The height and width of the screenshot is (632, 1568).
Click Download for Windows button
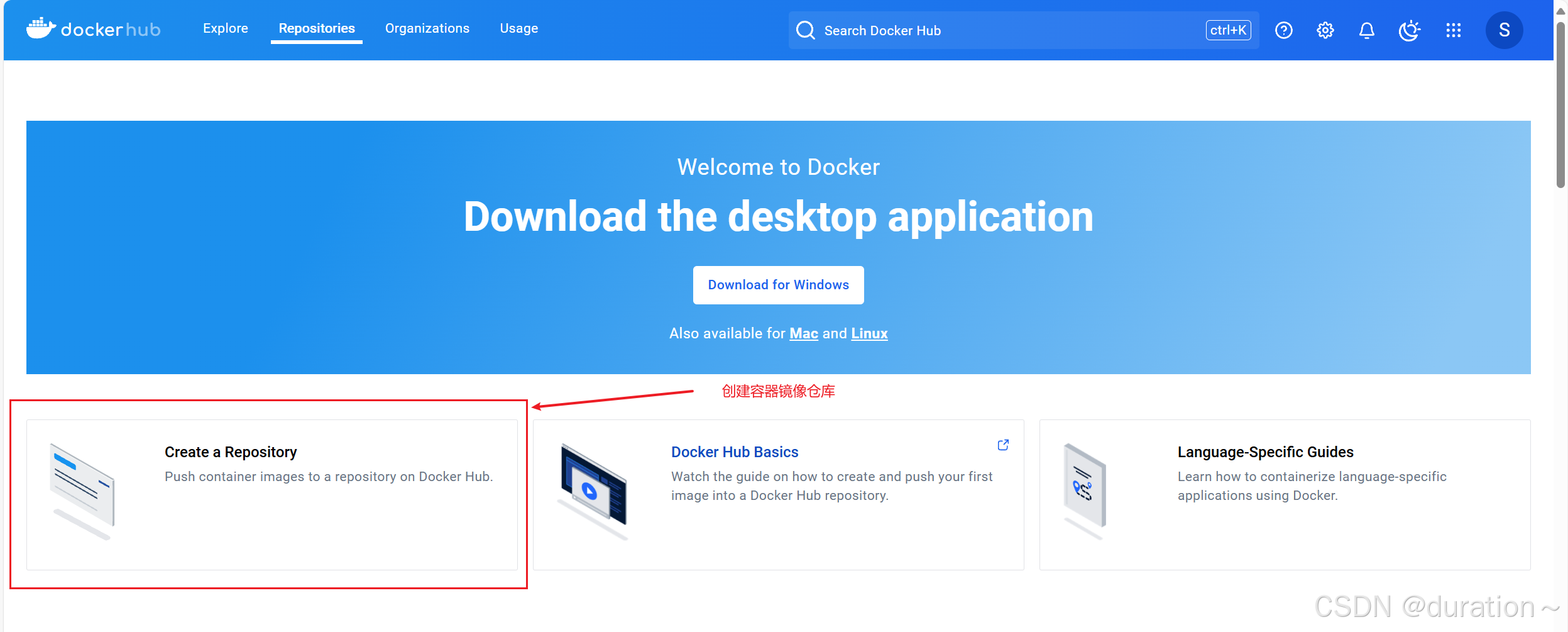[778, 285]
